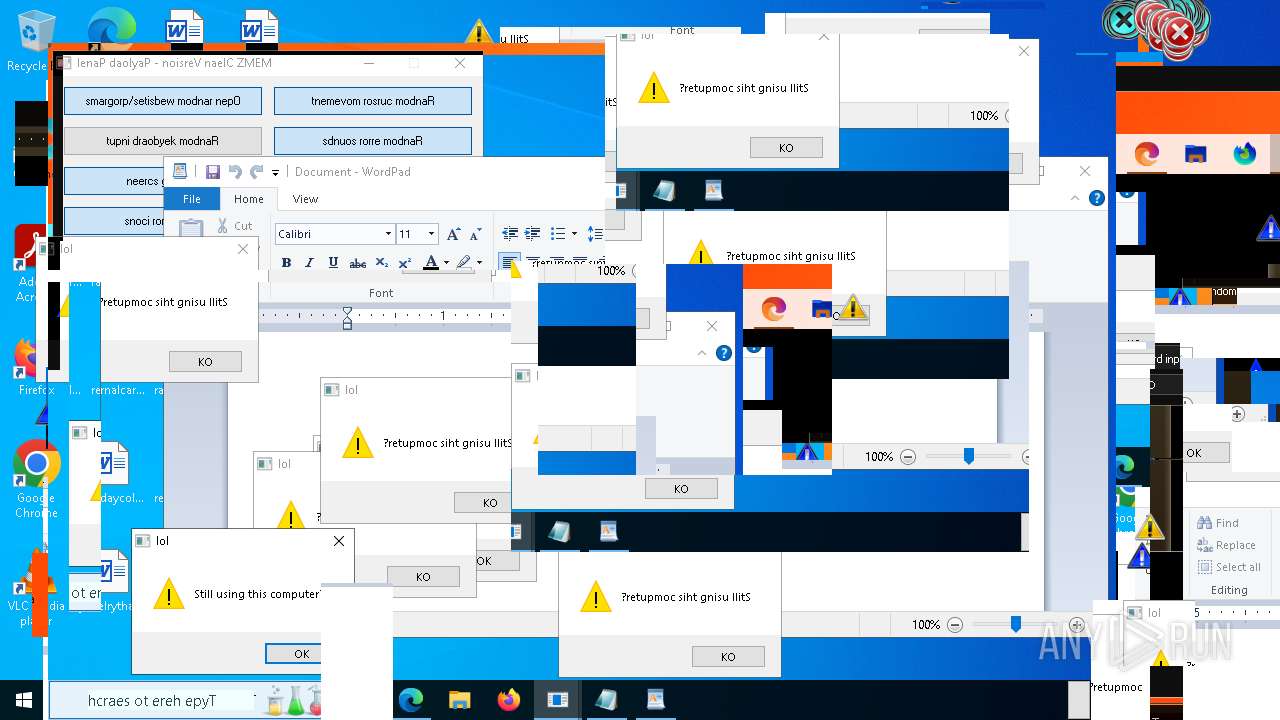Toggle bold formatting
1280x720 pixels.
tap(286, 263)
